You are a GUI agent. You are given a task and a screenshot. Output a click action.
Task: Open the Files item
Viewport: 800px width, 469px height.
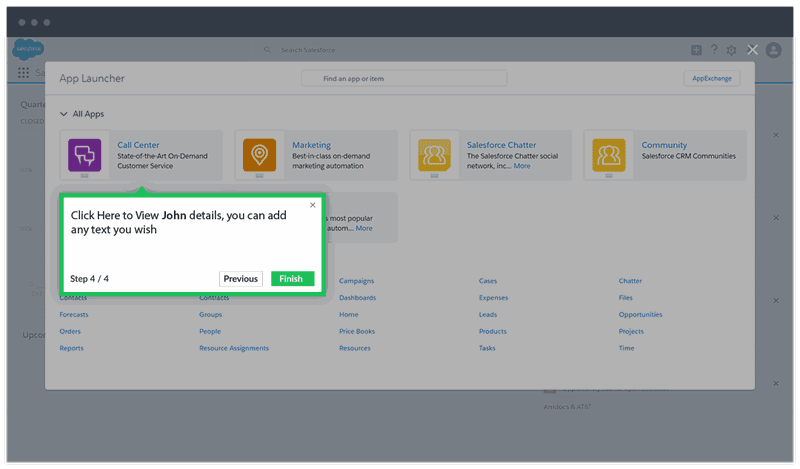click(x=626, y=298)
